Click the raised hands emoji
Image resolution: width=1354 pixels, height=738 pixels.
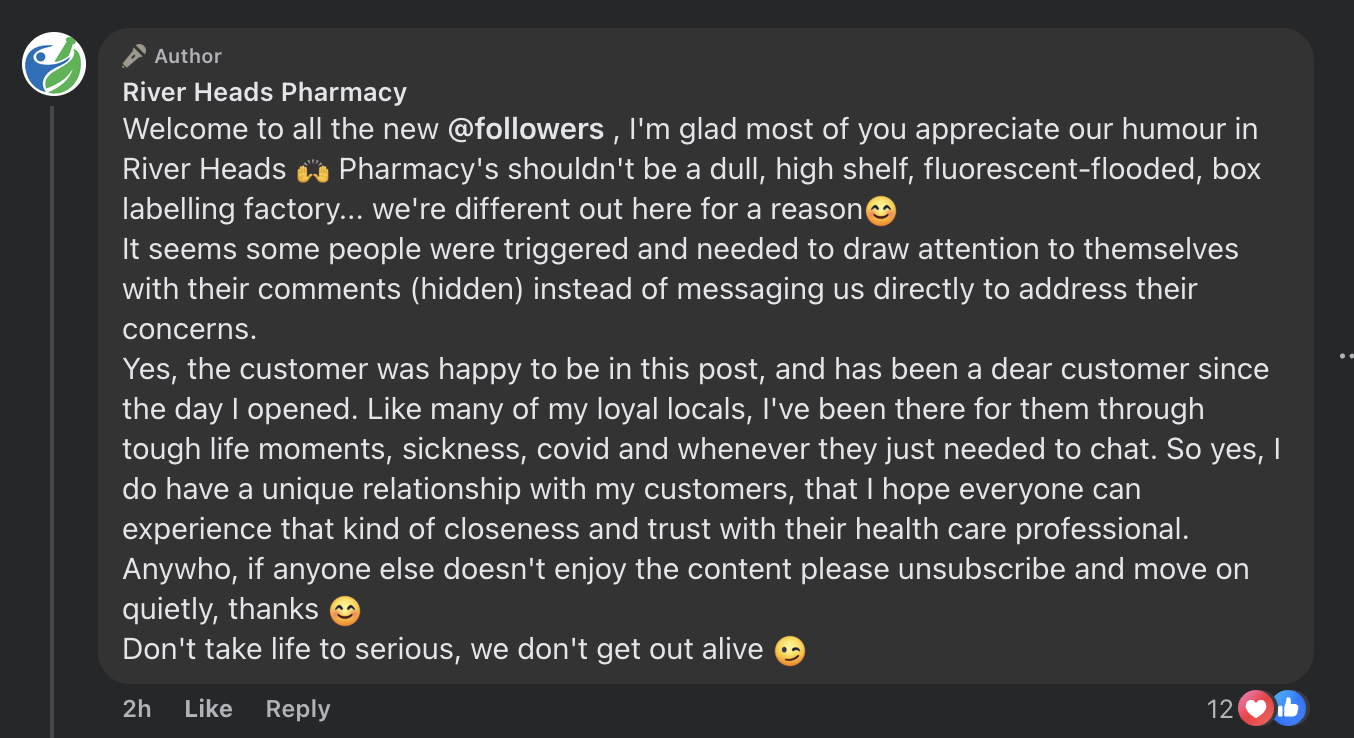tap(313, 170)
